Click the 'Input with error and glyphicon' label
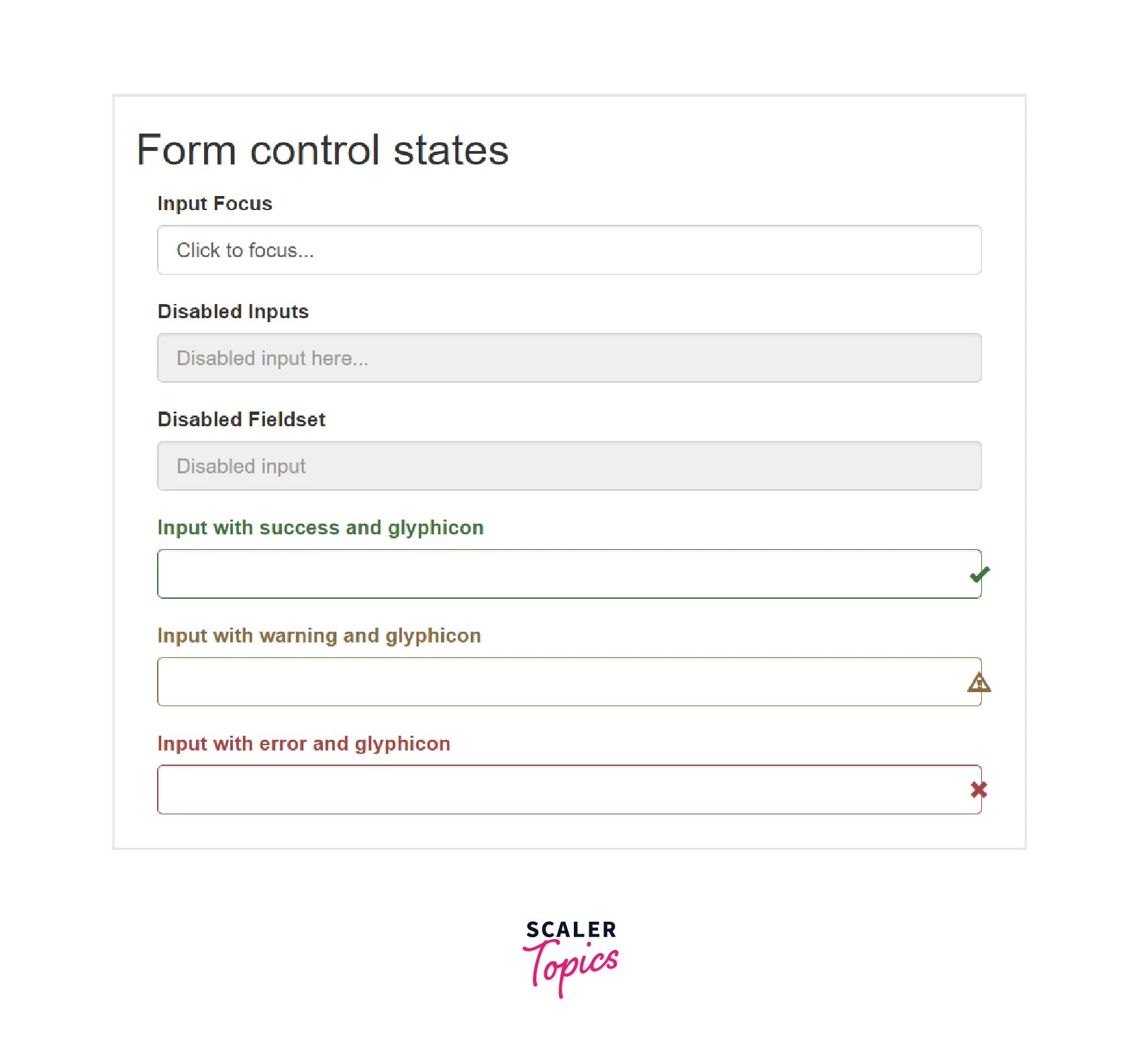Screen dimensions: 1141x1064 pyautogui.click(x=303, y=744)
